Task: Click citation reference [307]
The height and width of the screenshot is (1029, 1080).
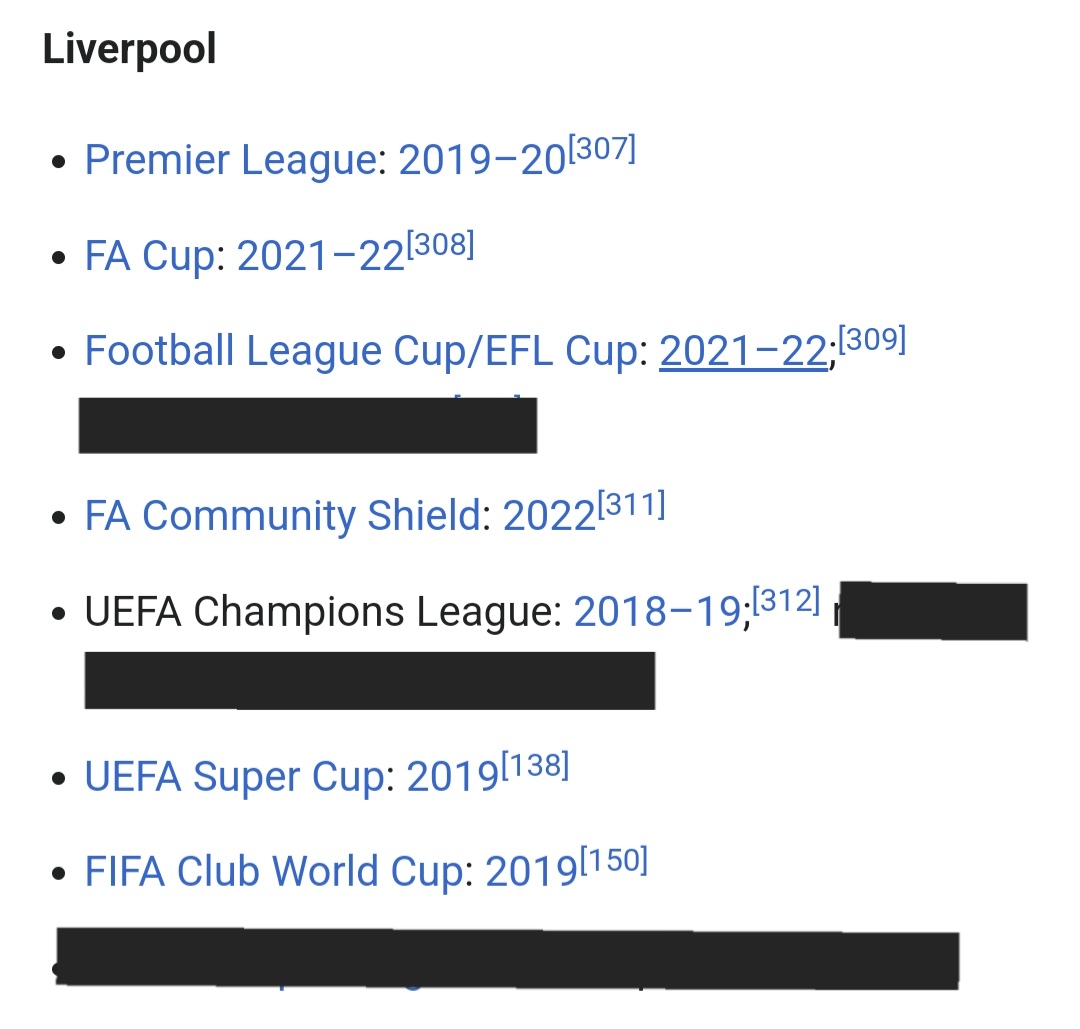Action: (x=602, y=149)
